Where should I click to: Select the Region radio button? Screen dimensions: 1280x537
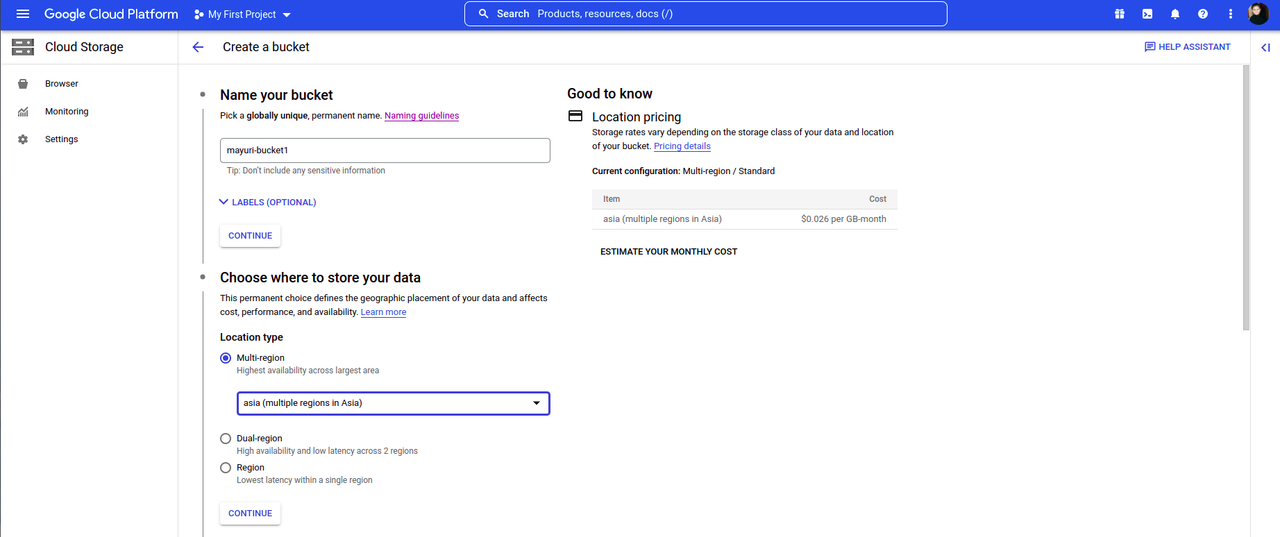point(225,467)
